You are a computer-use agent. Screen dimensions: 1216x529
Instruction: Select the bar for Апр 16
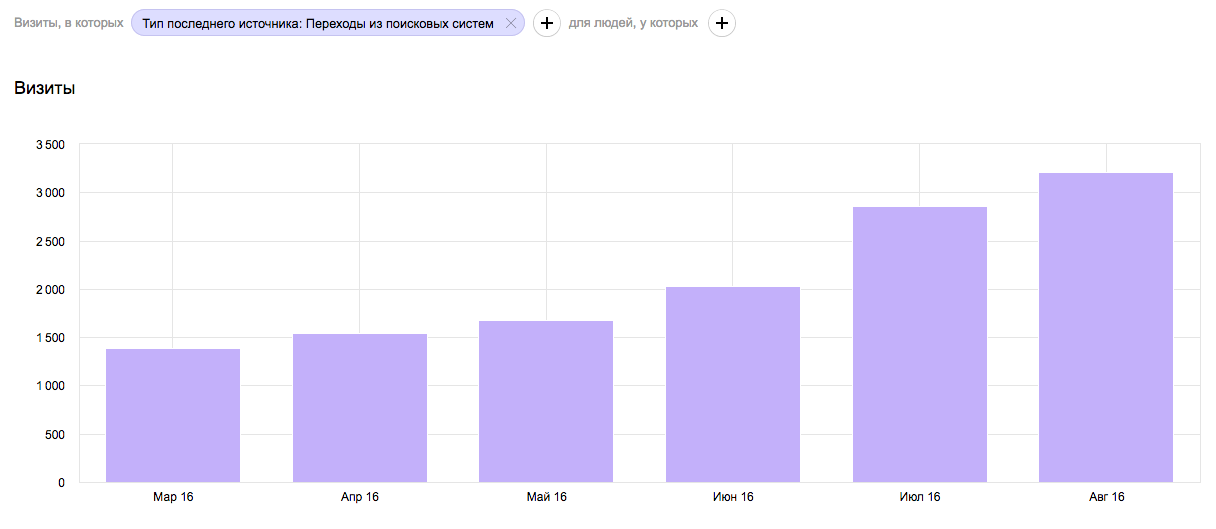pyautogui.click(x=360, y=408)
